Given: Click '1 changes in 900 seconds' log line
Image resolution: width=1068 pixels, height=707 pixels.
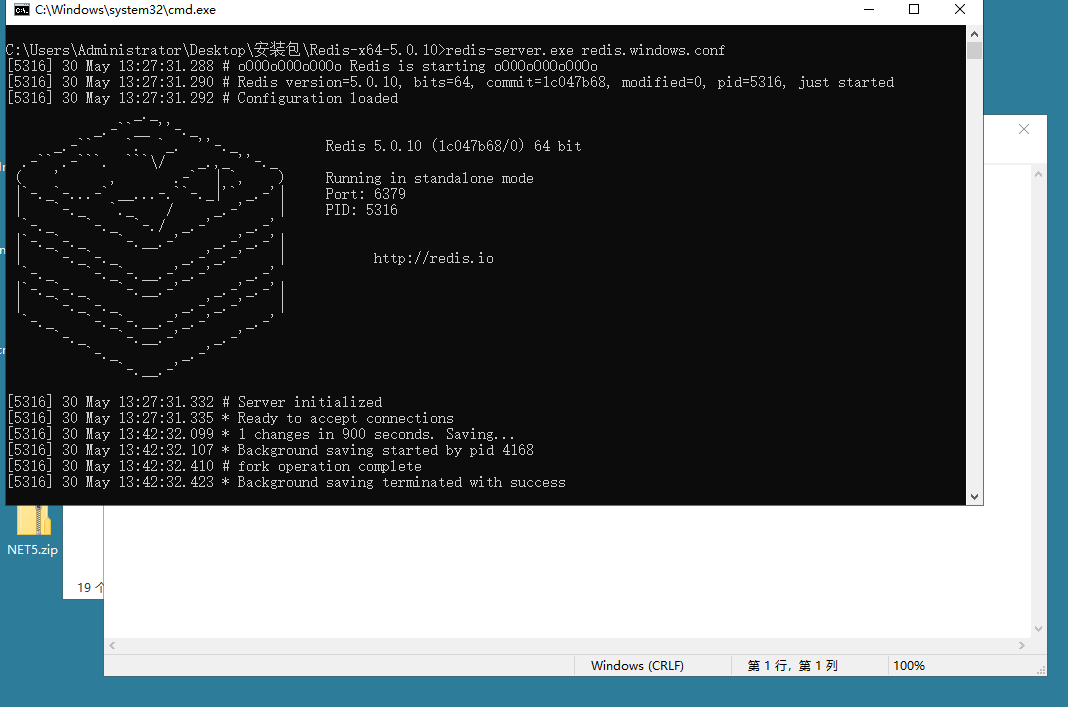Looking at the screenshot, I should coord(261,435).
